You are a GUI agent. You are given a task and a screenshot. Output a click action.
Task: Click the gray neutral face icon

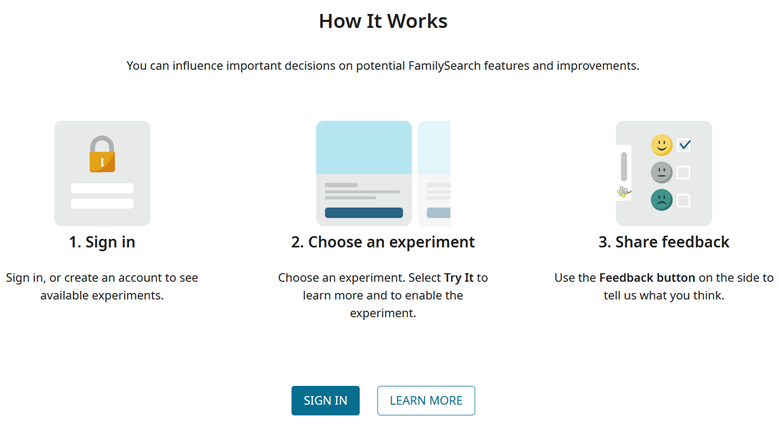click(x=661, y=172)
